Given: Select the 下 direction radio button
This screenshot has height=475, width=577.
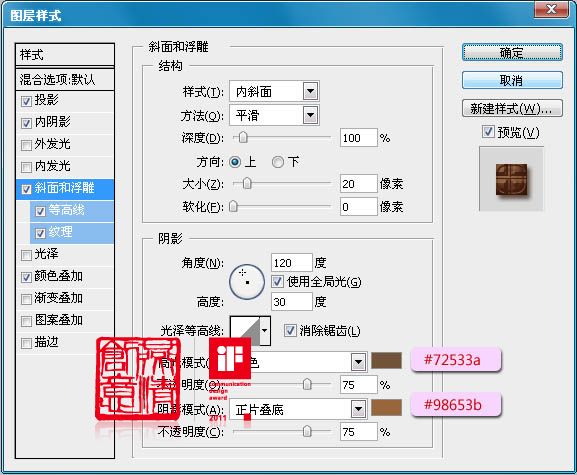Looking at the screenshot, I should point(278,162).
